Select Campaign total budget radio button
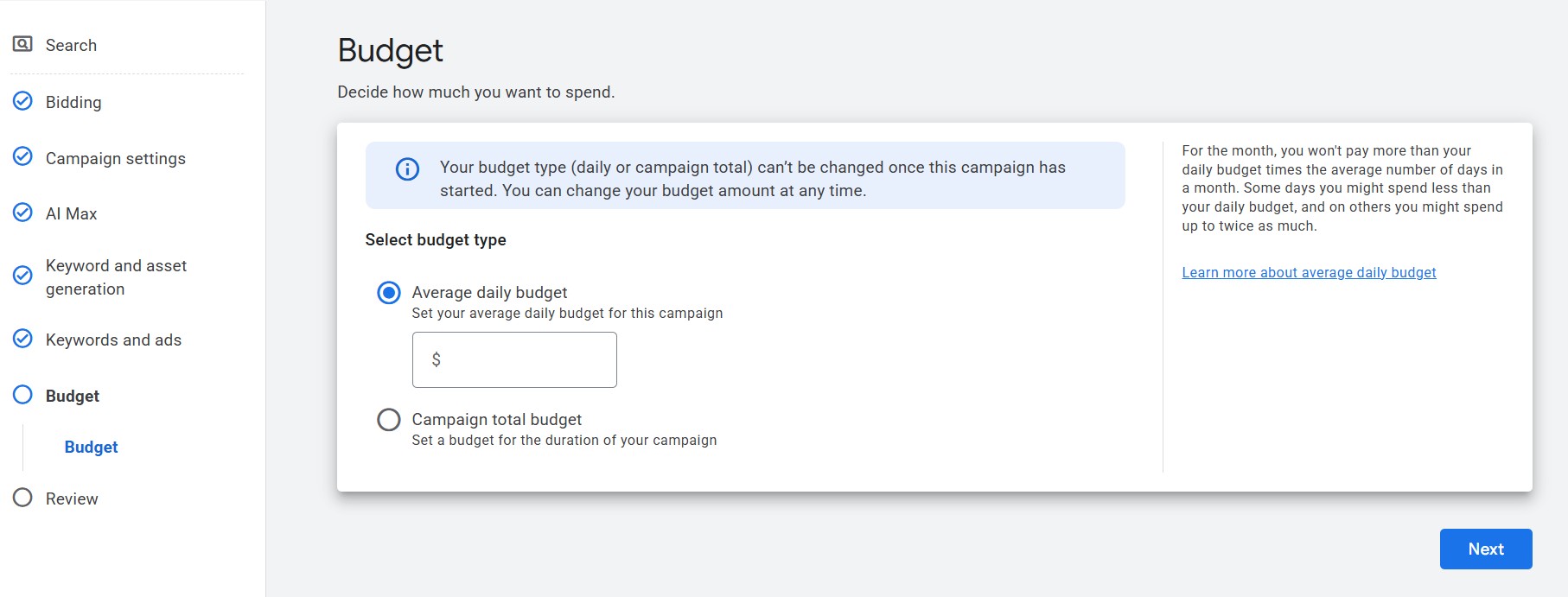This screenshot has width=1568, height=597. tap(389, 420)
